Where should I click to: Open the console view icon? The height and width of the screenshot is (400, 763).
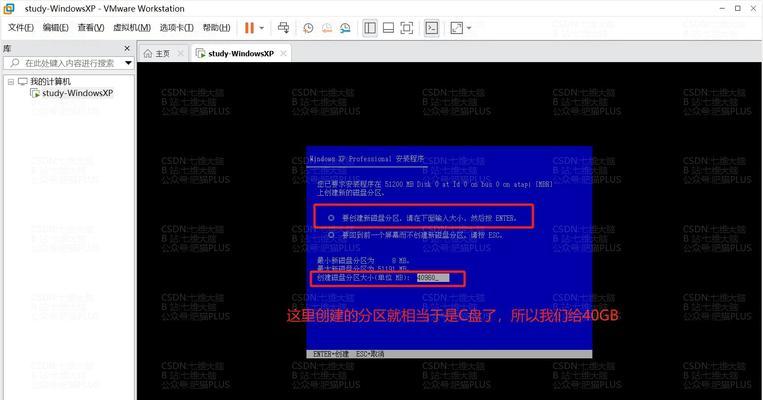[x=431, y=28]
